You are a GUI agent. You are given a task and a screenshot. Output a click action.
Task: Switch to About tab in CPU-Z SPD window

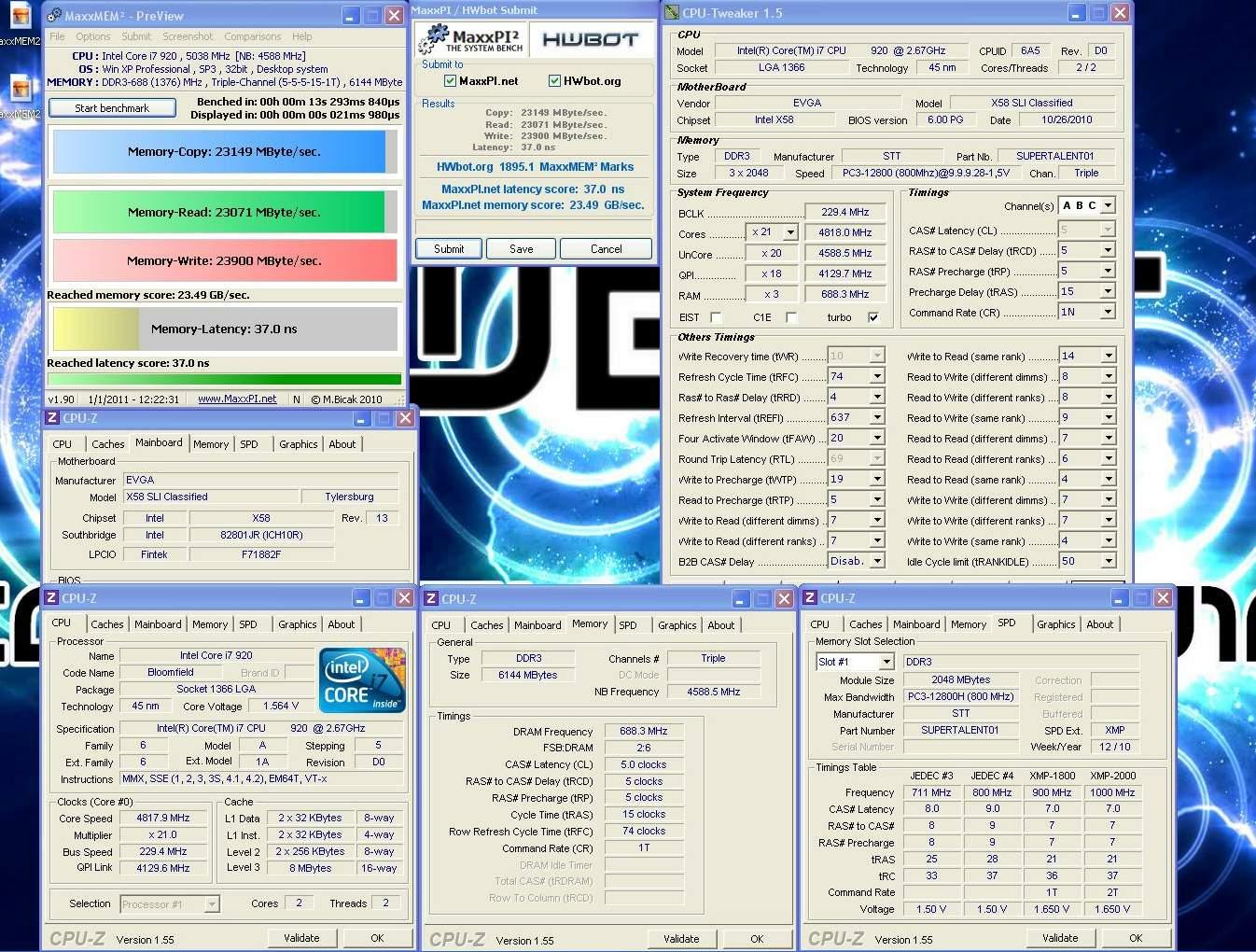click(x=1099, y=624)
